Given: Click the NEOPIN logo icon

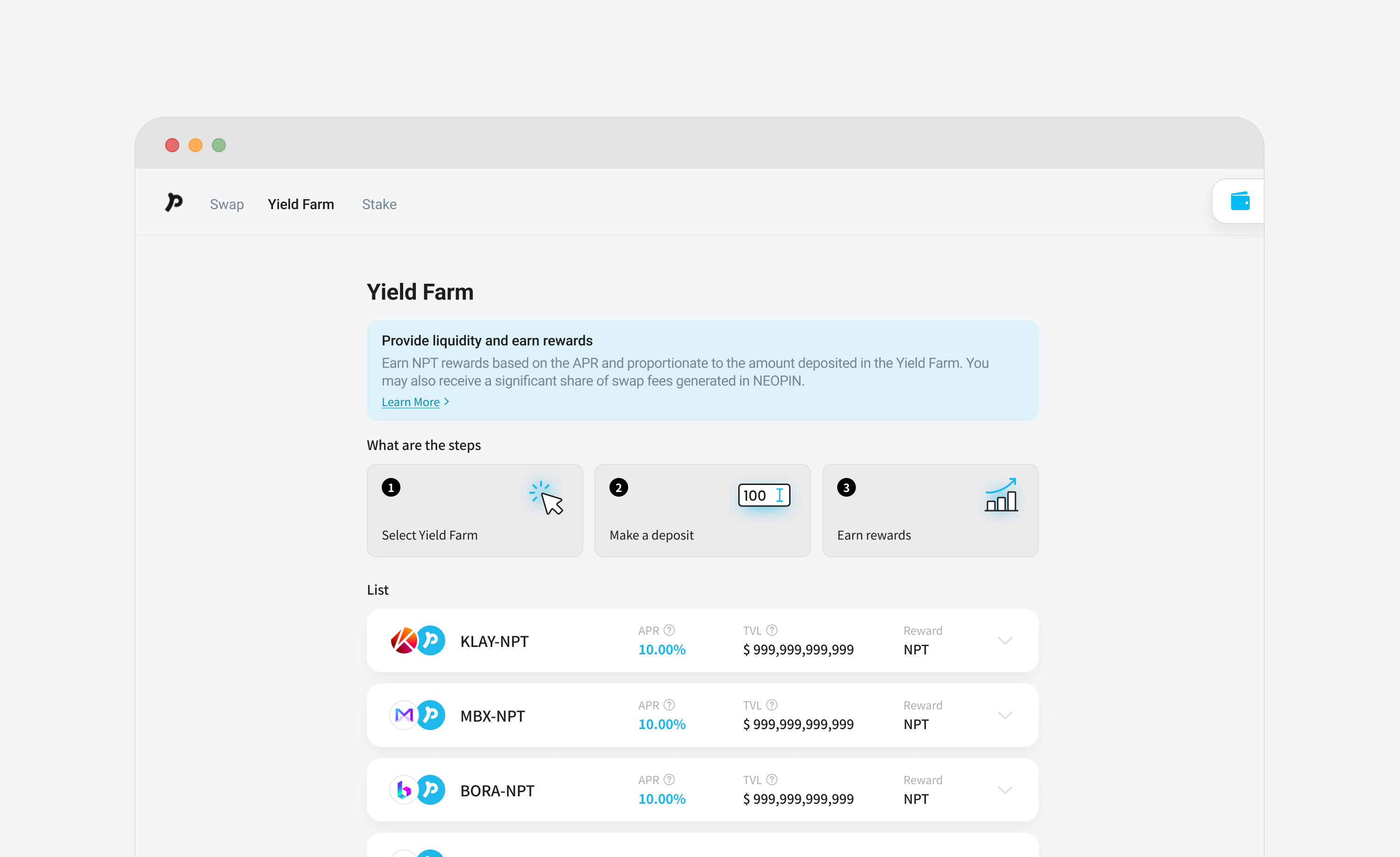Looking at the screenshot, I should click(174, 203).
